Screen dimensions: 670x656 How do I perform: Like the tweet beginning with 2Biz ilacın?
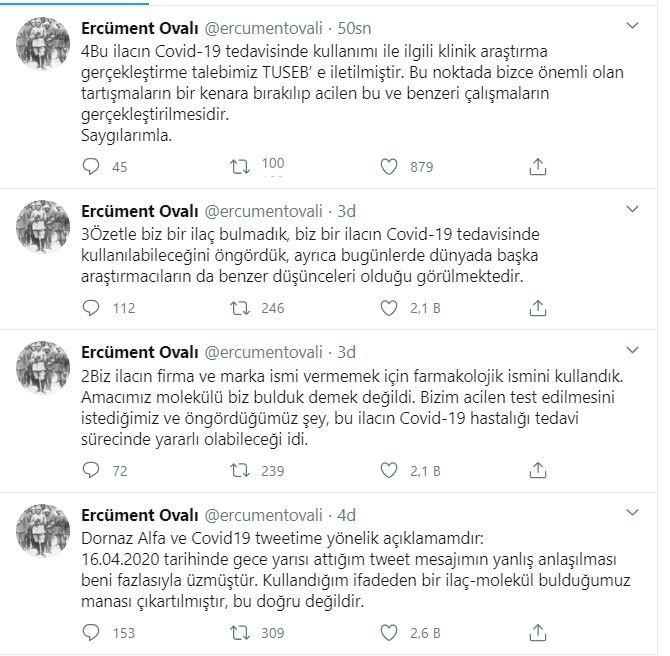point(389,470)
